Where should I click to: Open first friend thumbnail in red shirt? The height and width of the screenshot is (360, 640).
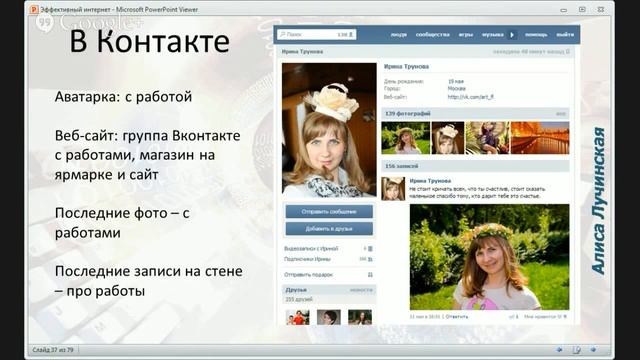(x=298, y=317)
